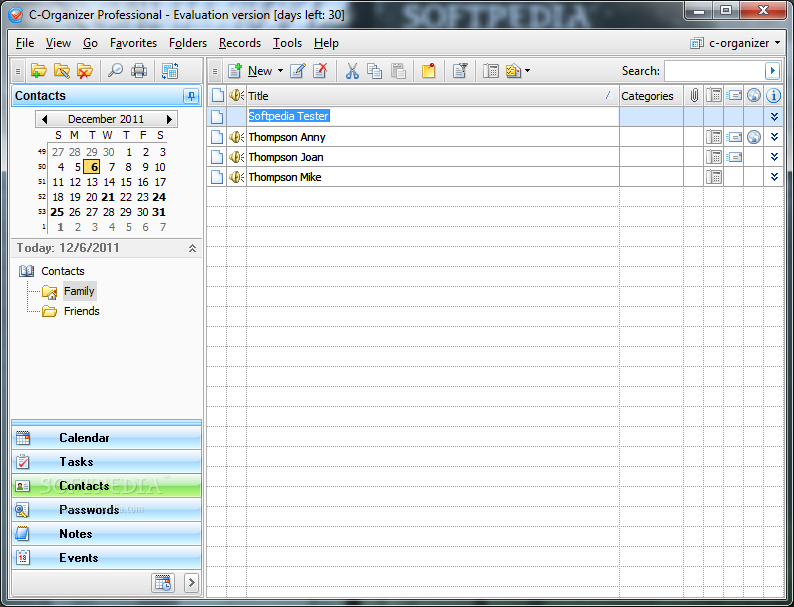
Task: Switch to the Tasks section
Action: point(106,462)
